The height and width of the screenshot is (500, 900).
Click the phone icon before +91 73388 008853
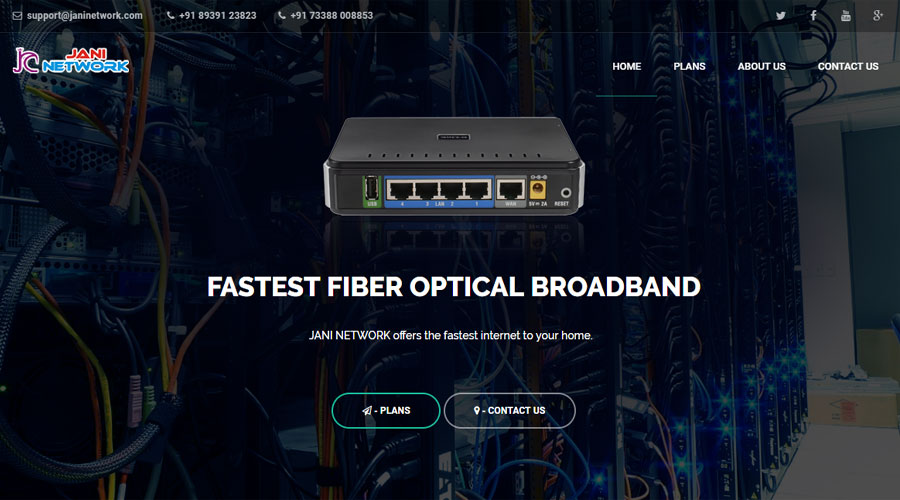[x=282, y=15]
